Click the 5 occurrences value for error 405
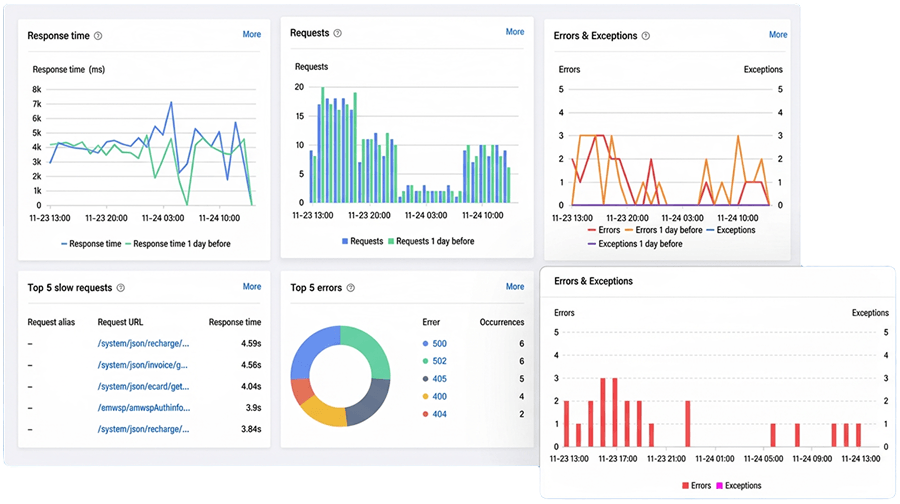Viewport: 900px width, 504px height. [522, 379]
